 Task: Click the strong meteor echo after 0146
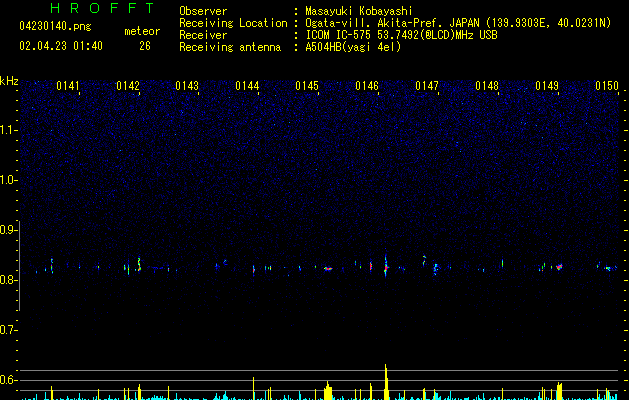[x=386, y=266]
